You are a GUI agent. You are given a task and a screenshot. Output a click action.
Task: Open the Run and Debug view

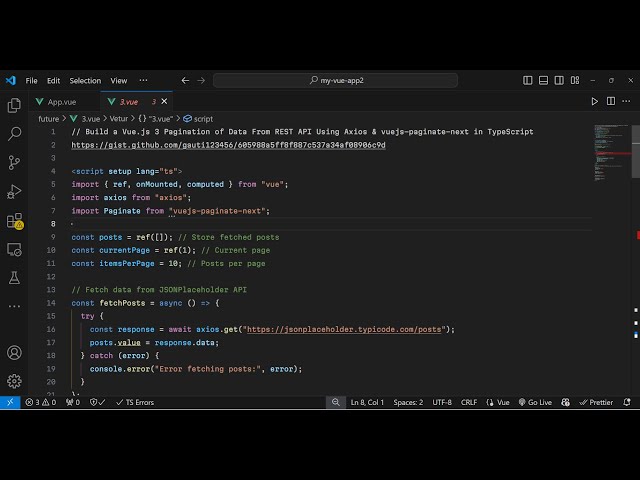click(x=14, y=191)
